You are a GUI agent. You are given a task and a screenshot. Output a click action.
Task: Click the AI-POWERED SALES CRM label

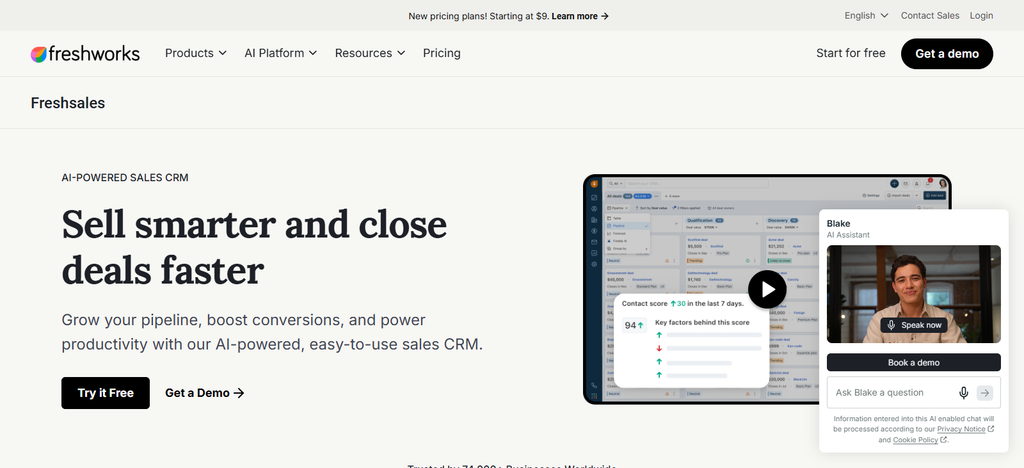click(125, 178)
